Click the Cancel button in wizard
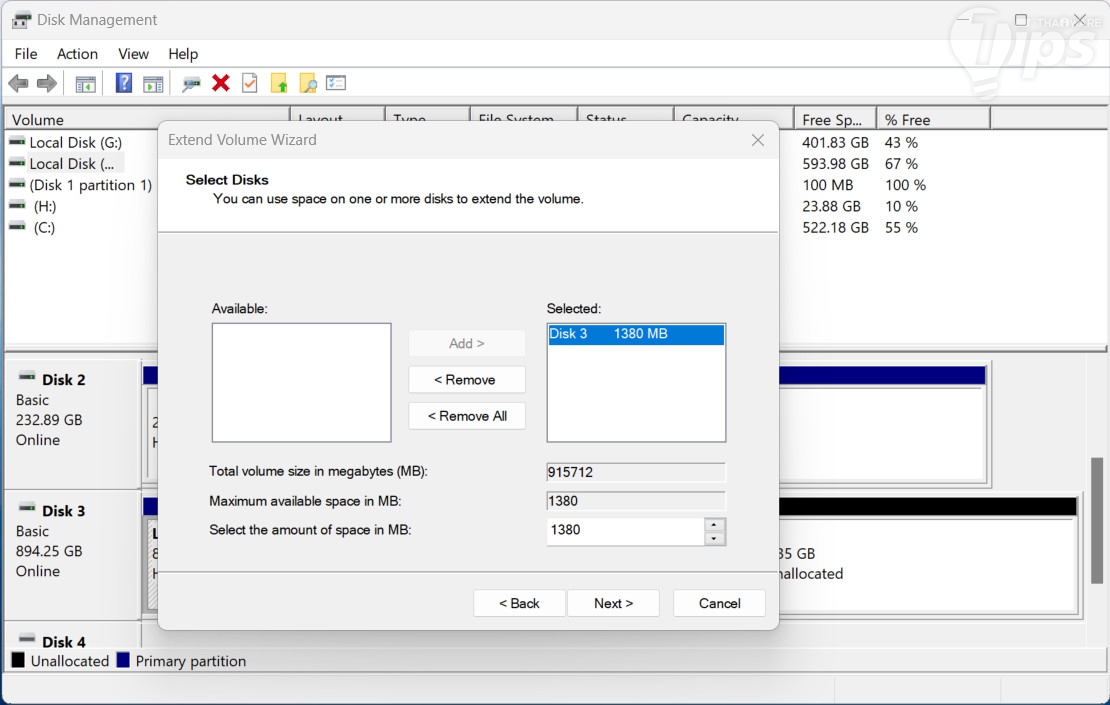The height and width of the screenshot is (705, 1110). click(719, 603)
